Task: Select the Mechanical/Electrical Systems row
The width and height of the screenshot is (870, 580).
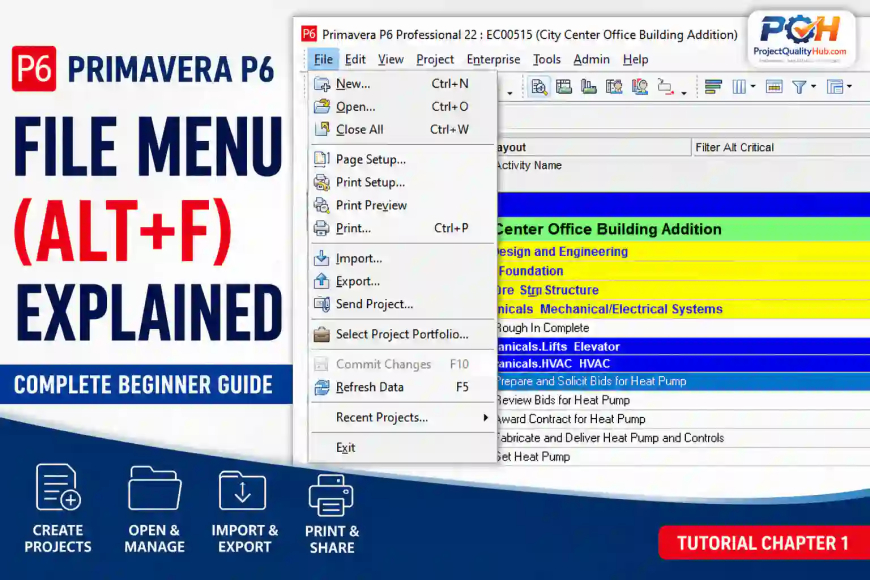Action: pos(683,309)
